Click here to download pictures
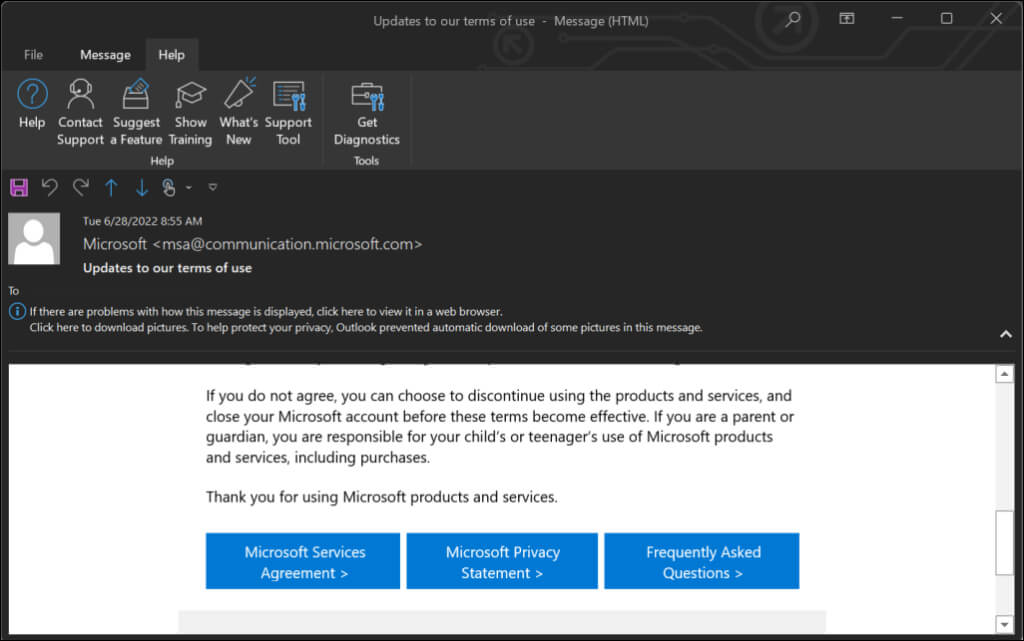The width and height of the screenshot is (1024, 641). point(366,328)
